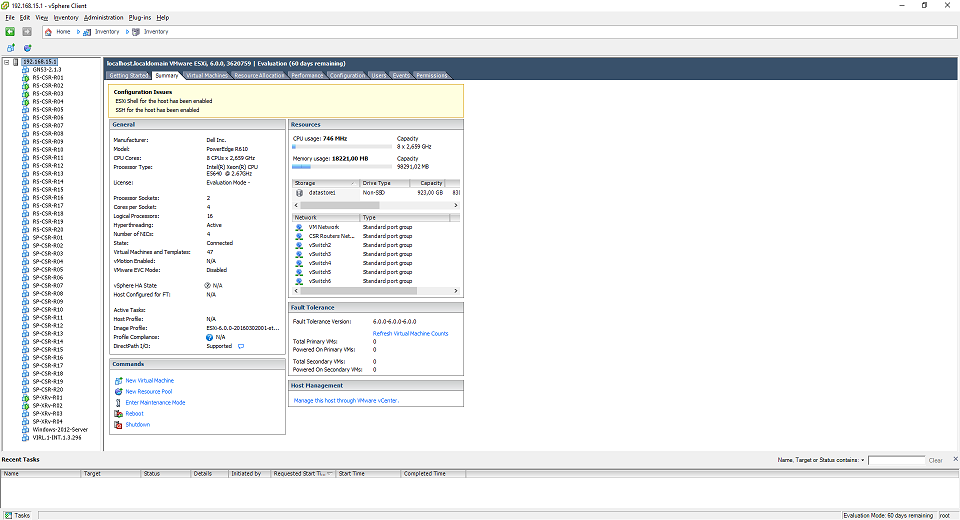Click the Reboot command icon
Image resolution: width=960 pixels, height=520 pixels.
tap(118, 414)
